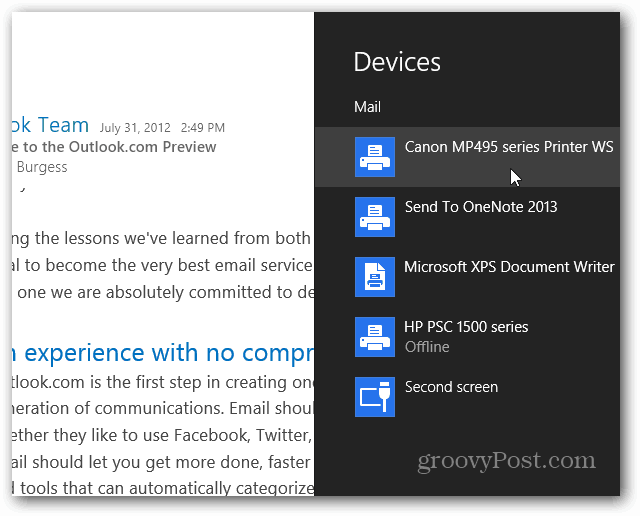This screenshot has height=516, width=640.
Task: Click the July 31, 2012 date
Action: [x=135, y=128]
